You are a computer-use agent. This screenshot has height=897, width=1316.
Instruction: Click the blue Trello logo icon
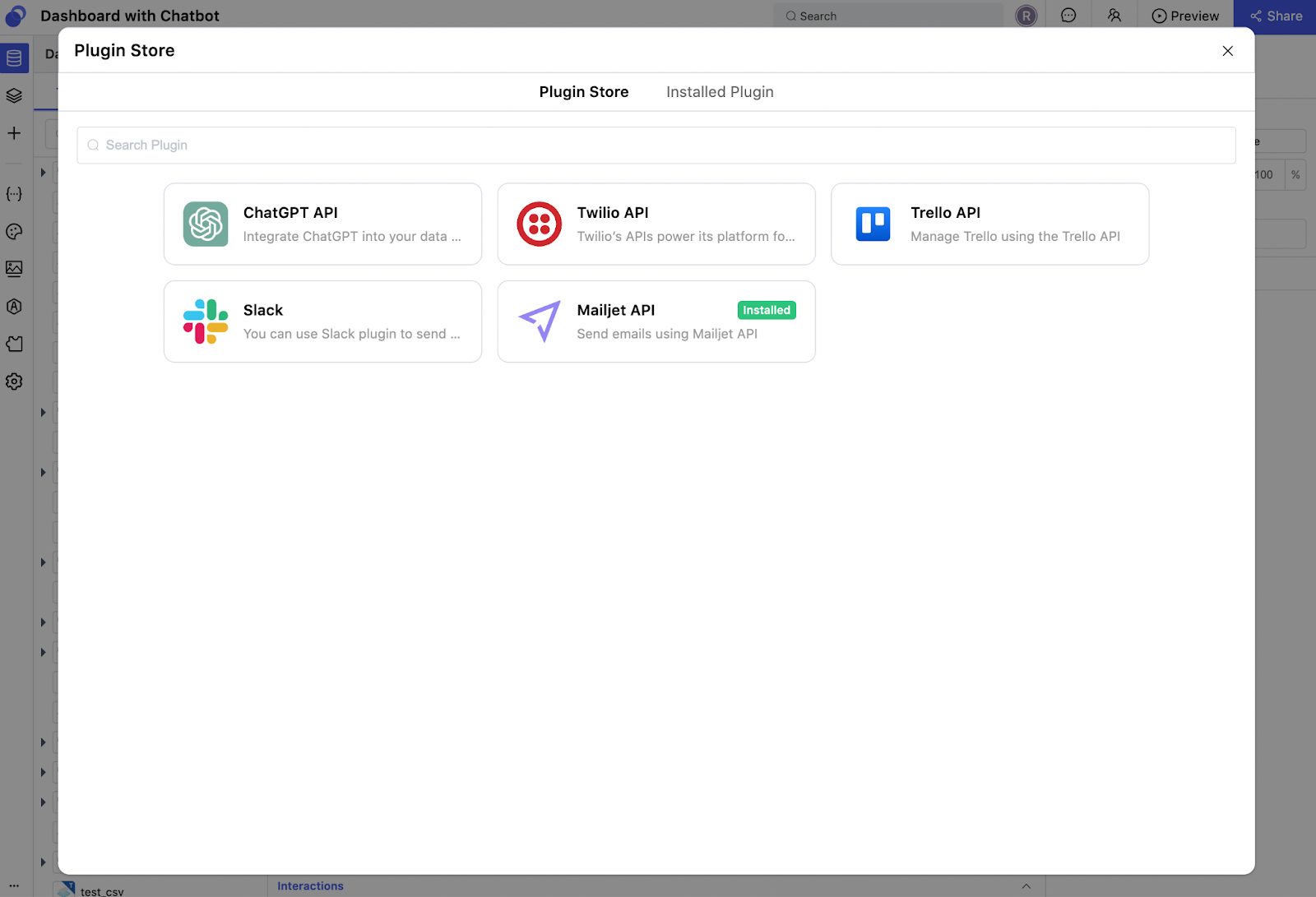(x=873, y=224)
